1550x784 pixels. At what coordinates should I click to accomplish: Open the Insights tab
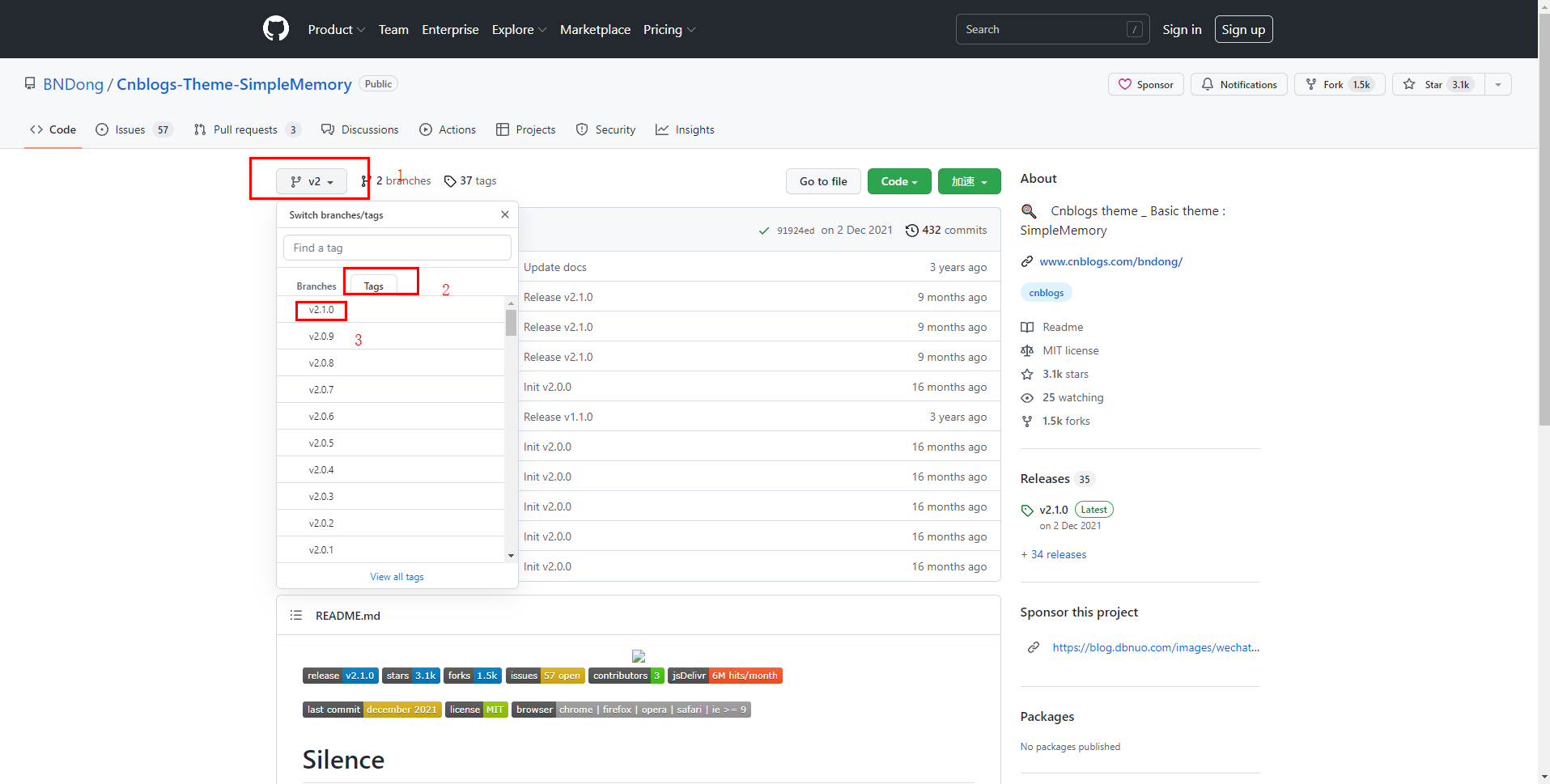(x=685, y=129)
